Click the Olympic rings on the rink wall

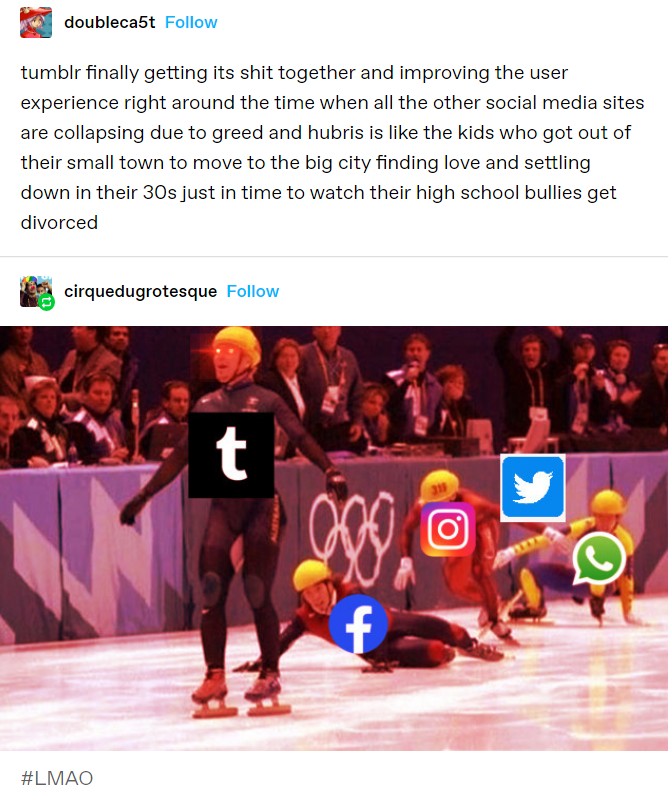click(x=352, y=536)
